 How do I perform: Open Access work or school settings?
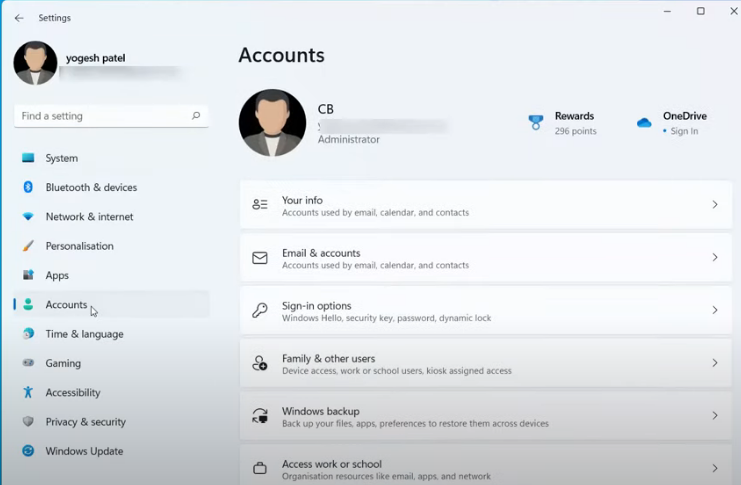(x=331, y=465)
